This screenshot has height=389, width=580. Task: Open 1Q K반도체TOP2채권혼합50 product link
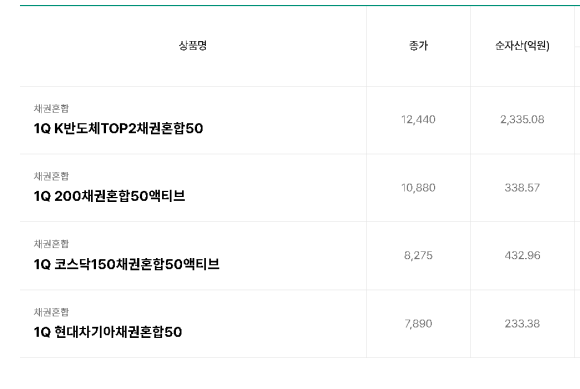click(x=118, y=128)
